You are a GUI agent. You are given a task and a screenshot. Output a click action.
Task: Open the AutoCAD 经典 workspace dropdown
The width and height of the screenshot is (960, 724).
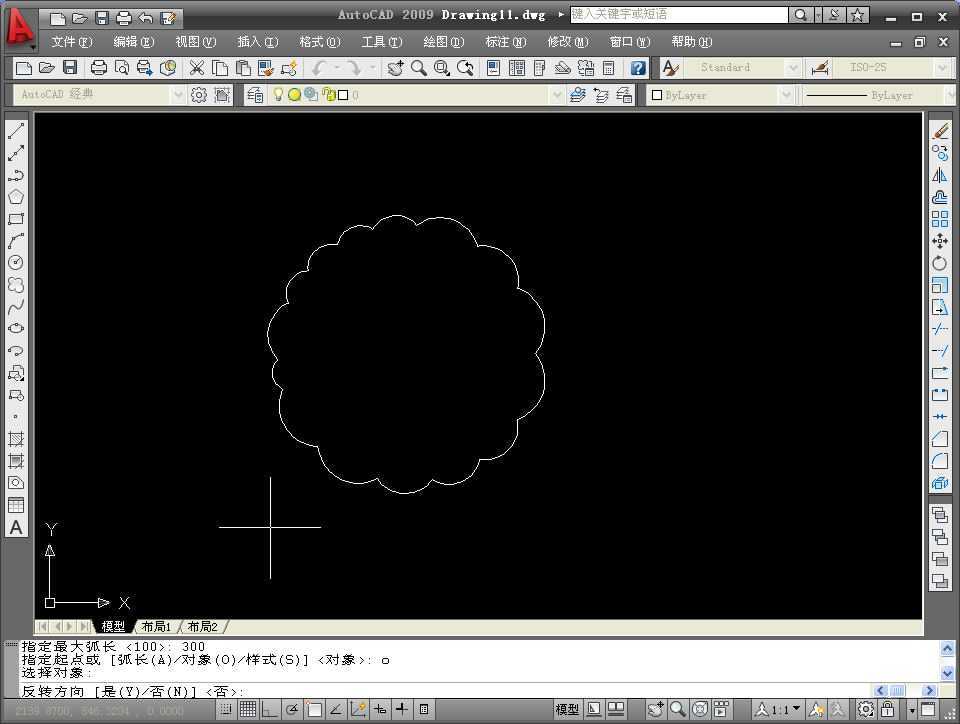point(178,95)
